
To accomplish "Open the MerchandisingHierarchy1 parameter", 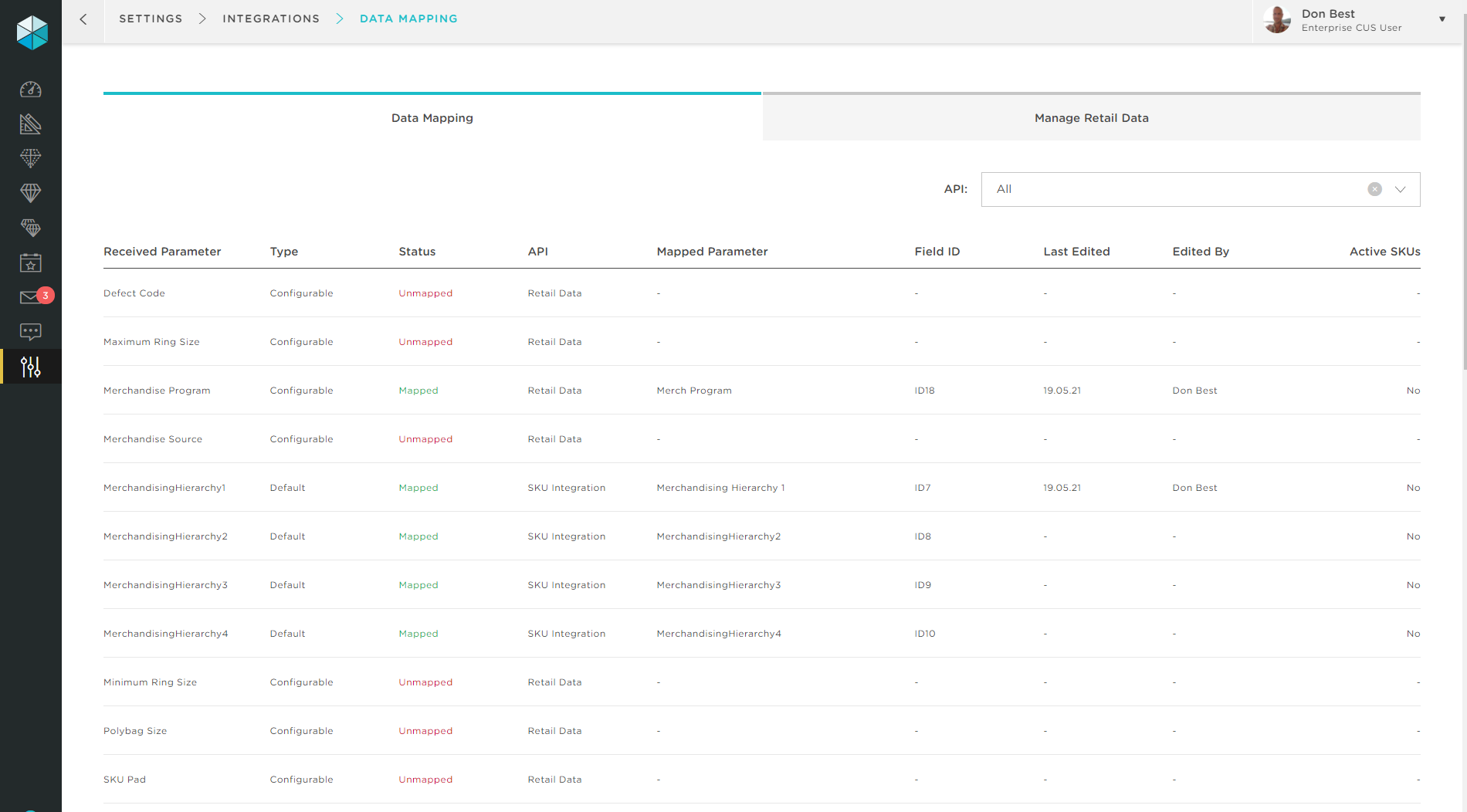I will pyautogui.click(x=164, y=488).
